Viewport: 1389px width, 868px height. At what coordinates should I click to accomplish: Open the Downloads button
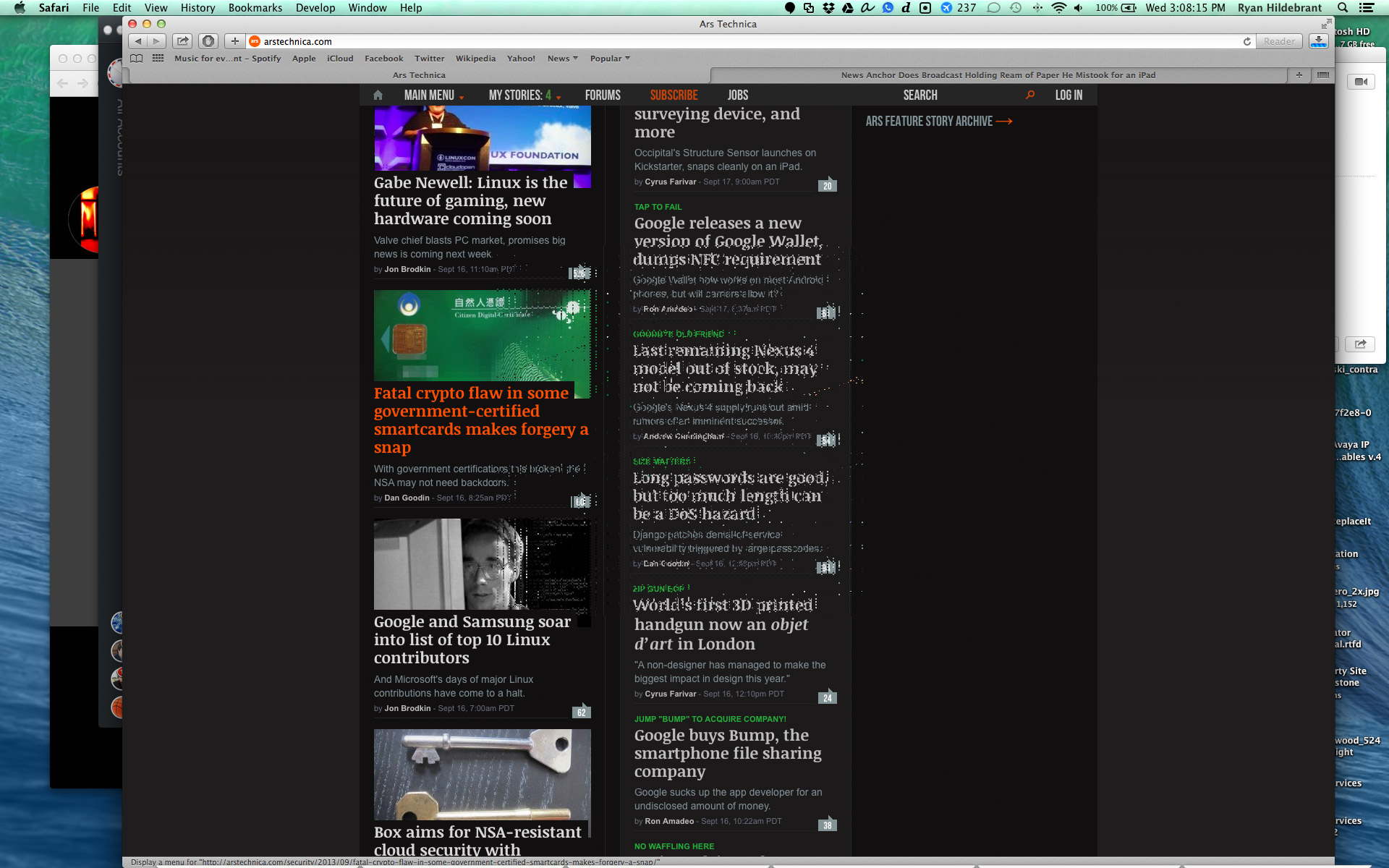1319,41
